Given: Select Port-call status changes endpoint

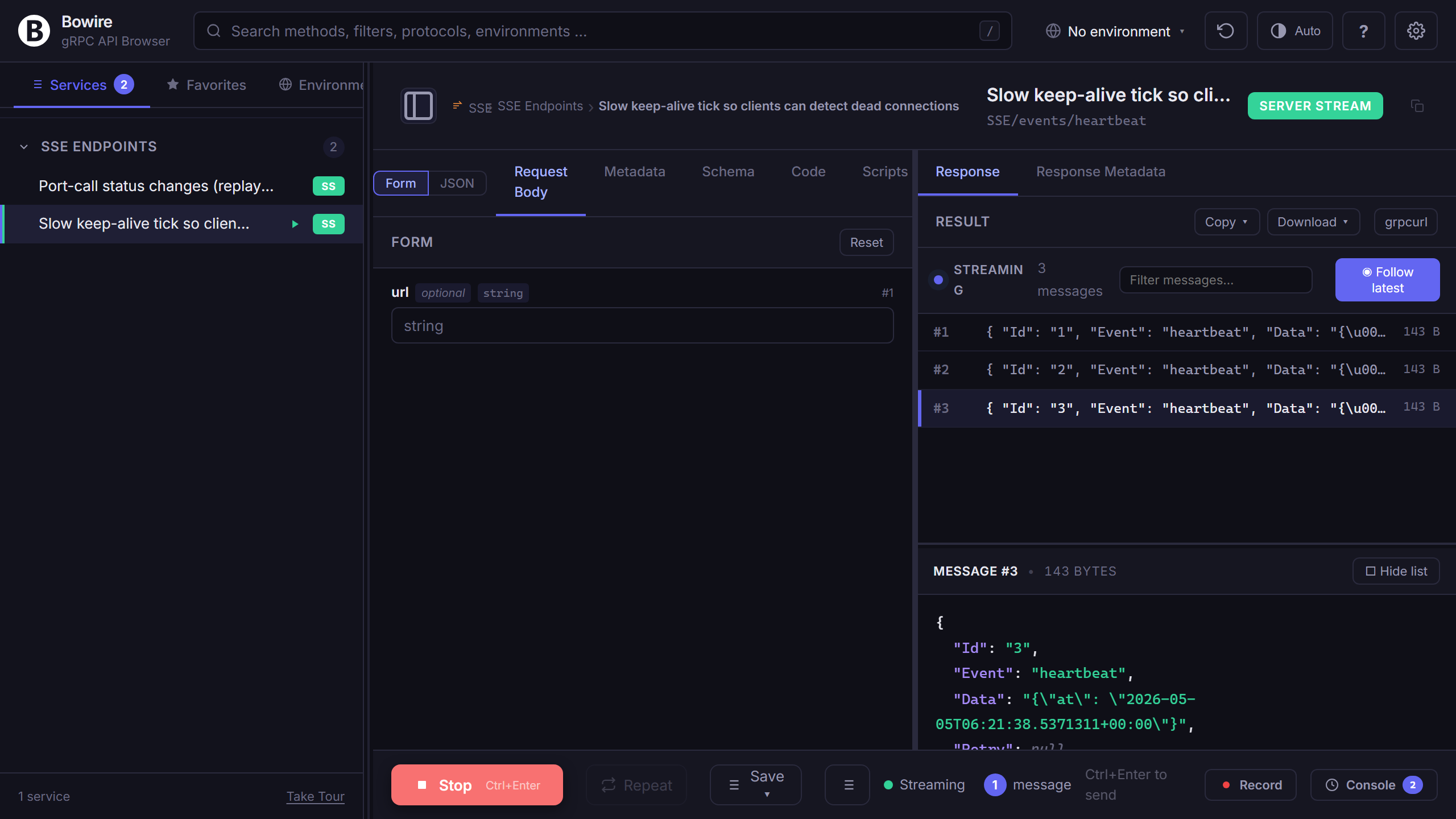Looking at the screenshot, I should click(x=182, y=186).
